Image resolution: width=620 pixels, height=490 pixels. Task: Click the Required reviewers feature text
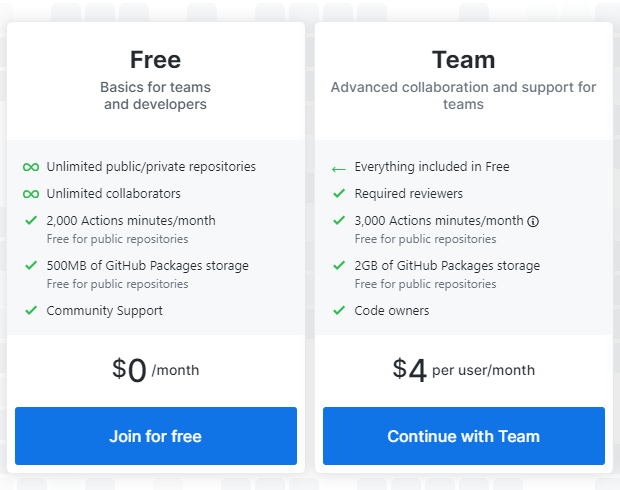click(x=408, y=194)
